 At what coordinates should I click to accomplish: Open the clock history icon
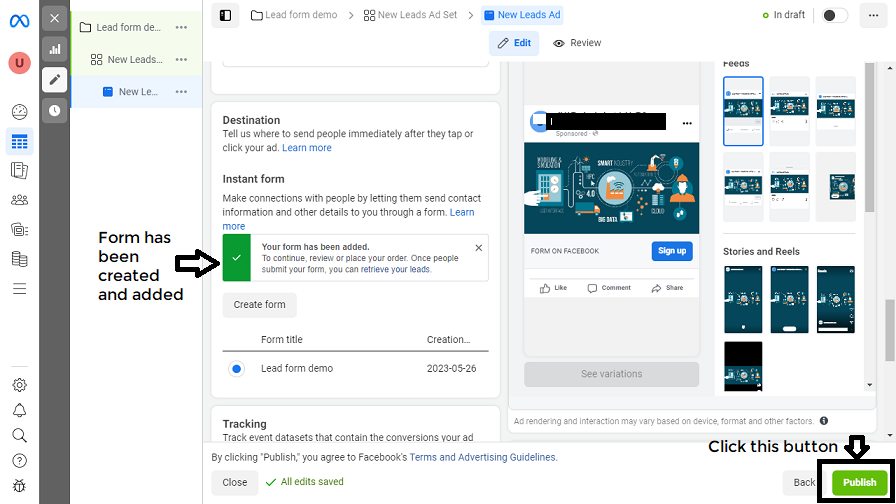pyautogui.click(x=54, y=110)
